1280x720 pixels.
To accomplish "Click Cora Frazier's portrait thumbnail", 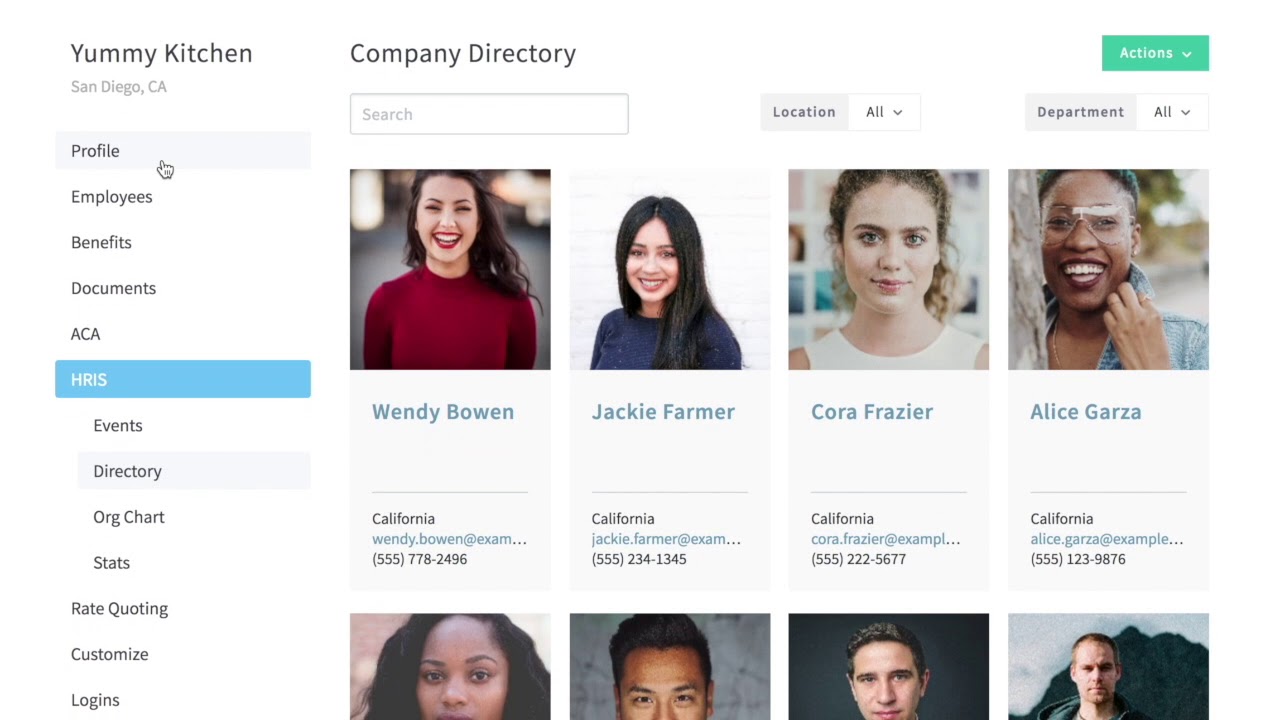I will point(888,269).
